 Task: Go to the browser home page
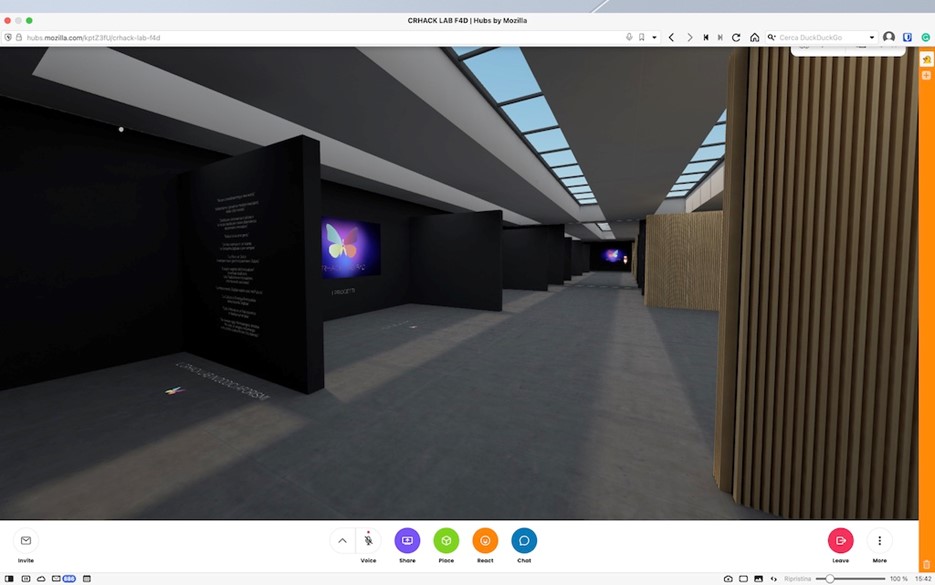tap(754, 37)
